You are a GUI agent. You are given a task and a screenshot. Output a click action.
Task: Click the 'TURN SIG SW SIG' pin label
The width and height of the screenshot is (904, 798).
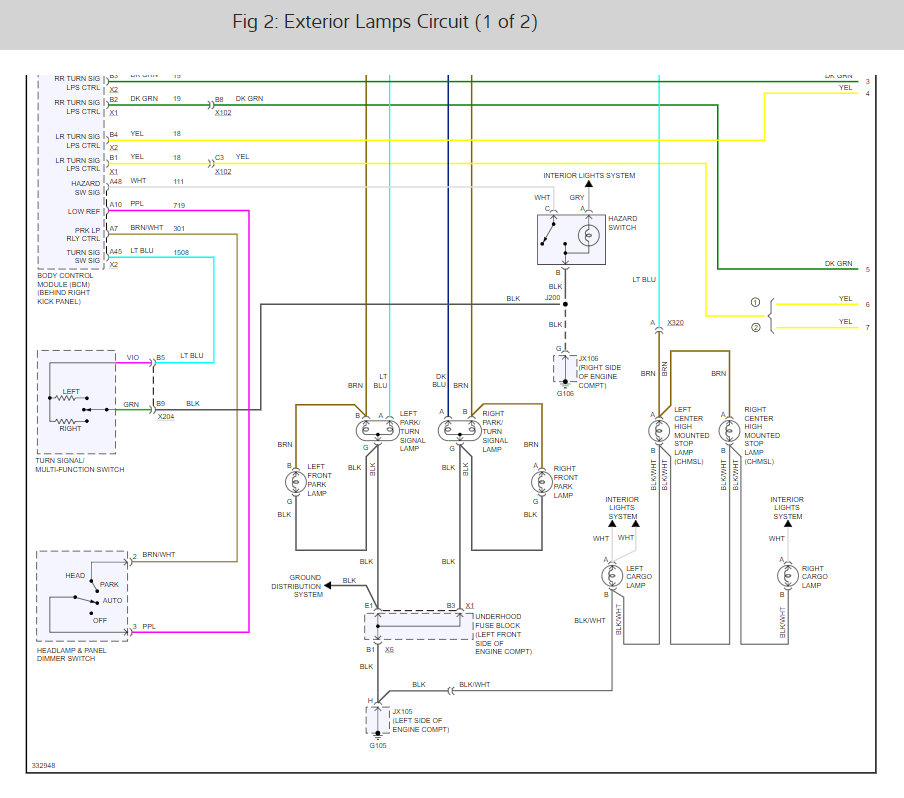pos(83,257)
